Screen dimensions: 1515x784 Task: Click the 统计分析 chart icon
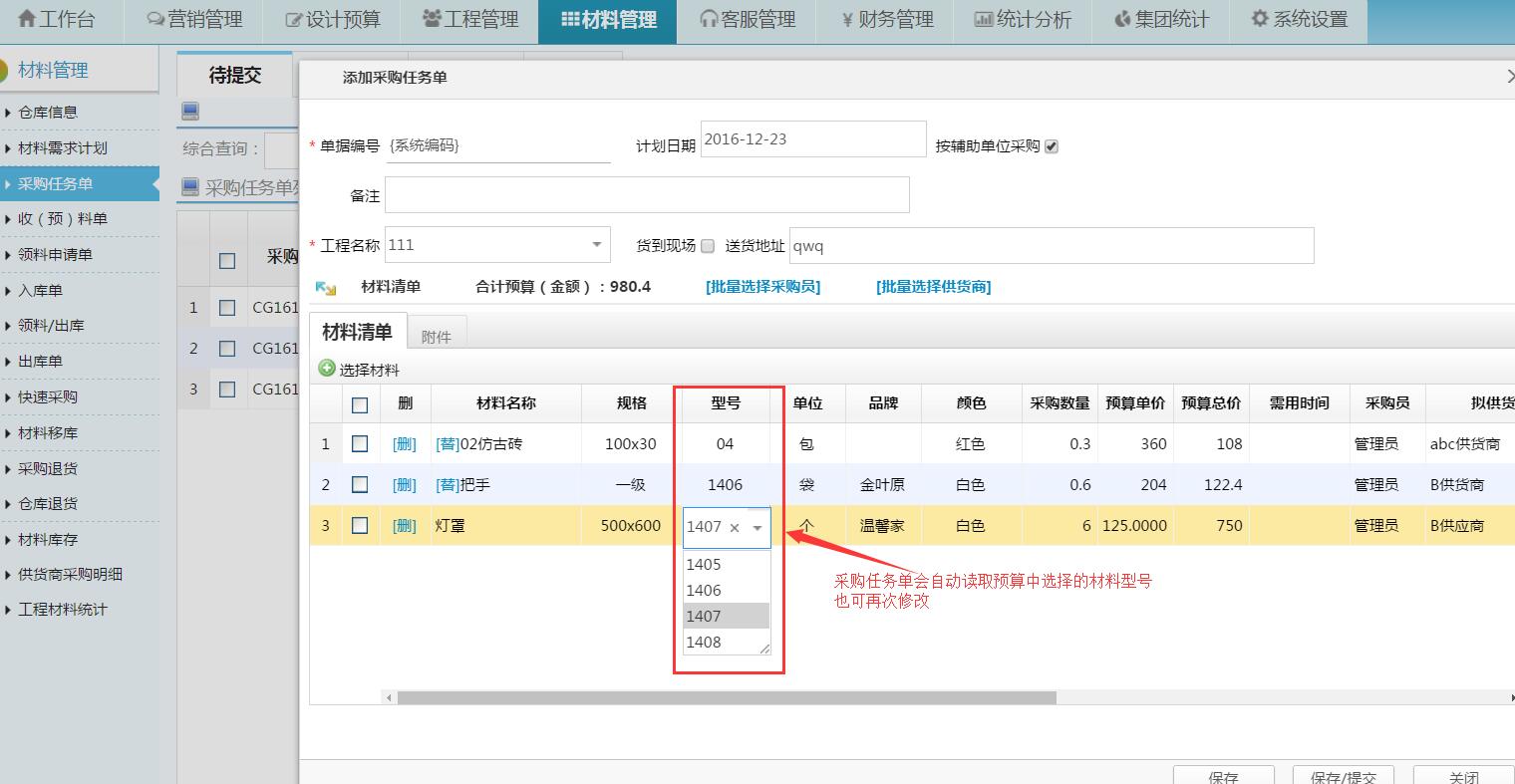pyautogui.click(x=983, y=19)
